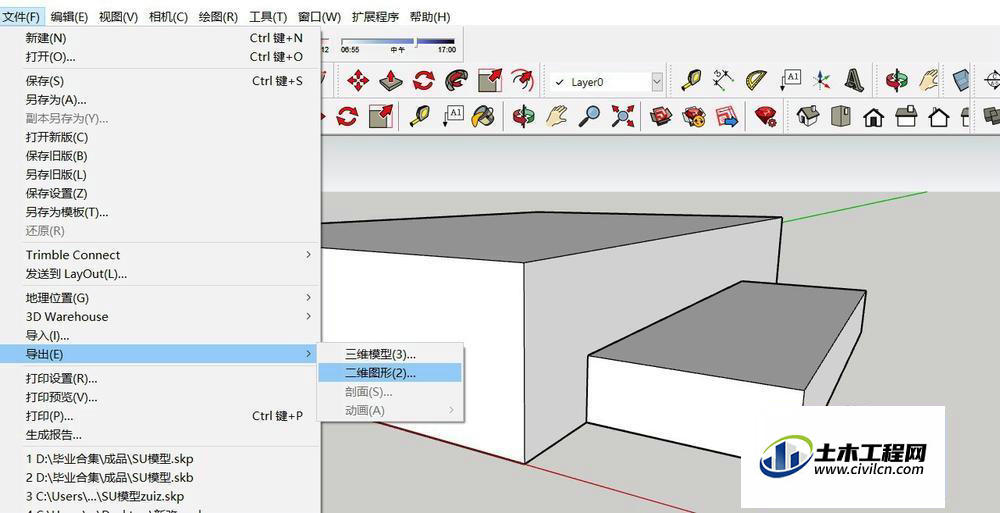1000x513 pixels.
Task: Open the 窗口(W) menu
Action: 320,17
